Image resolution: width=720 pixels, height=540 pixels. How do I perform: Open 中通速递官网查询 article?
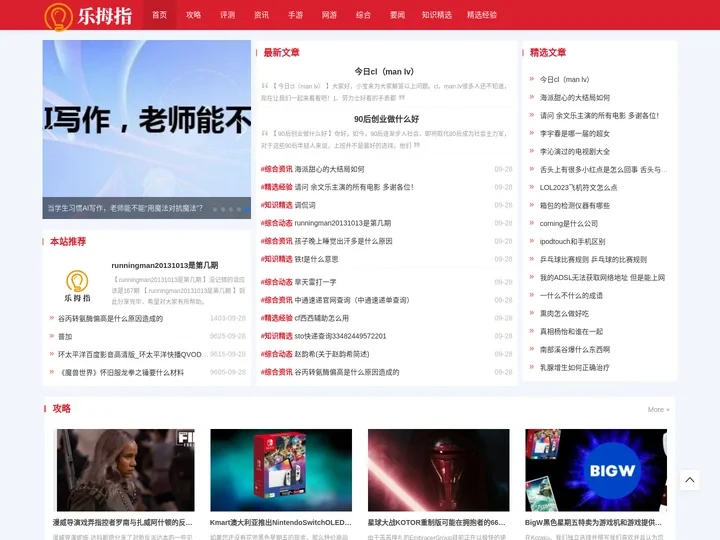tap(352, 300)
